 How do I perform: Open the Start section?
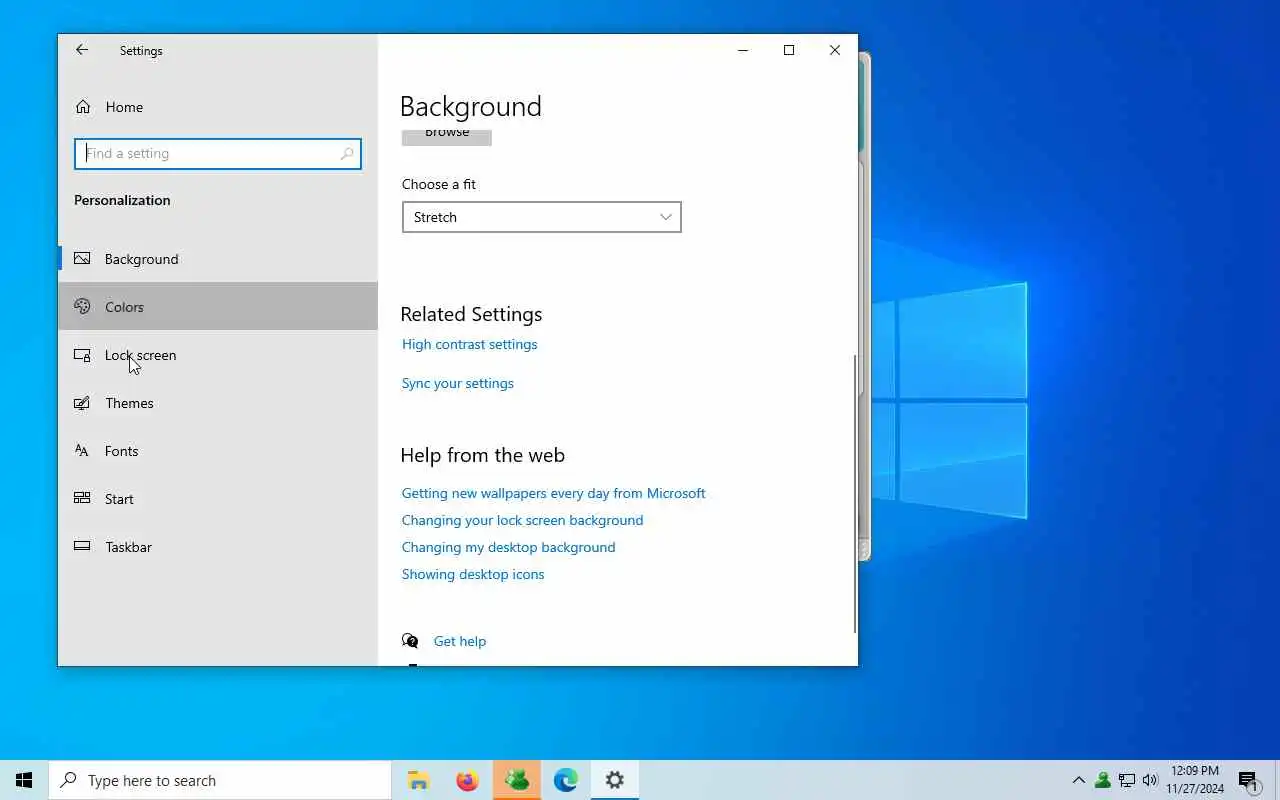pos(218,499)
